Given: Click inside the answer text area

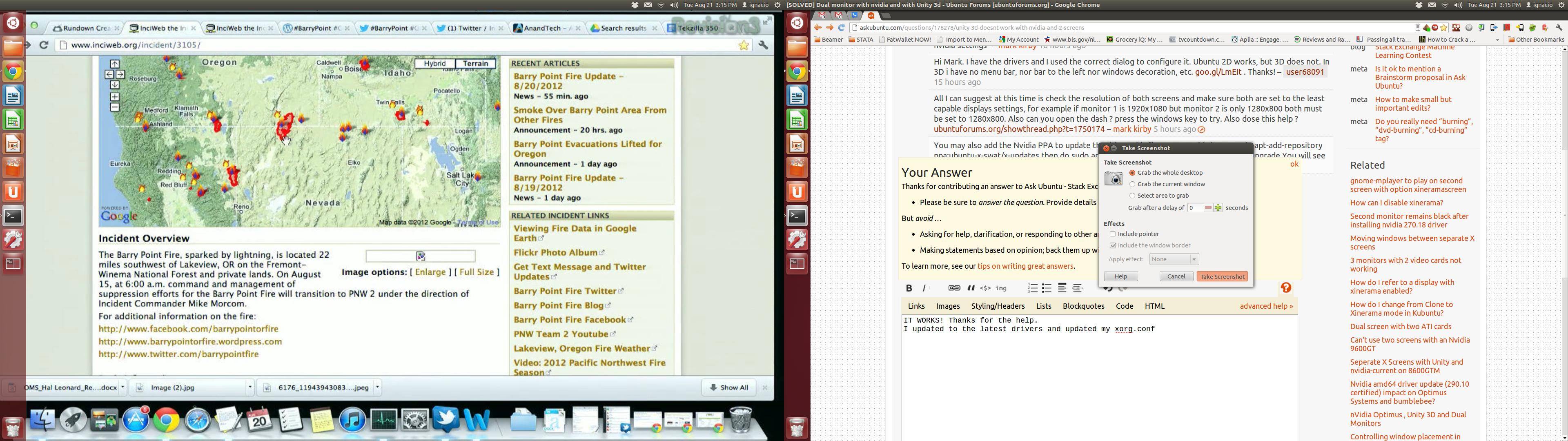Looking at the screenshot, I should (1099, 378).
